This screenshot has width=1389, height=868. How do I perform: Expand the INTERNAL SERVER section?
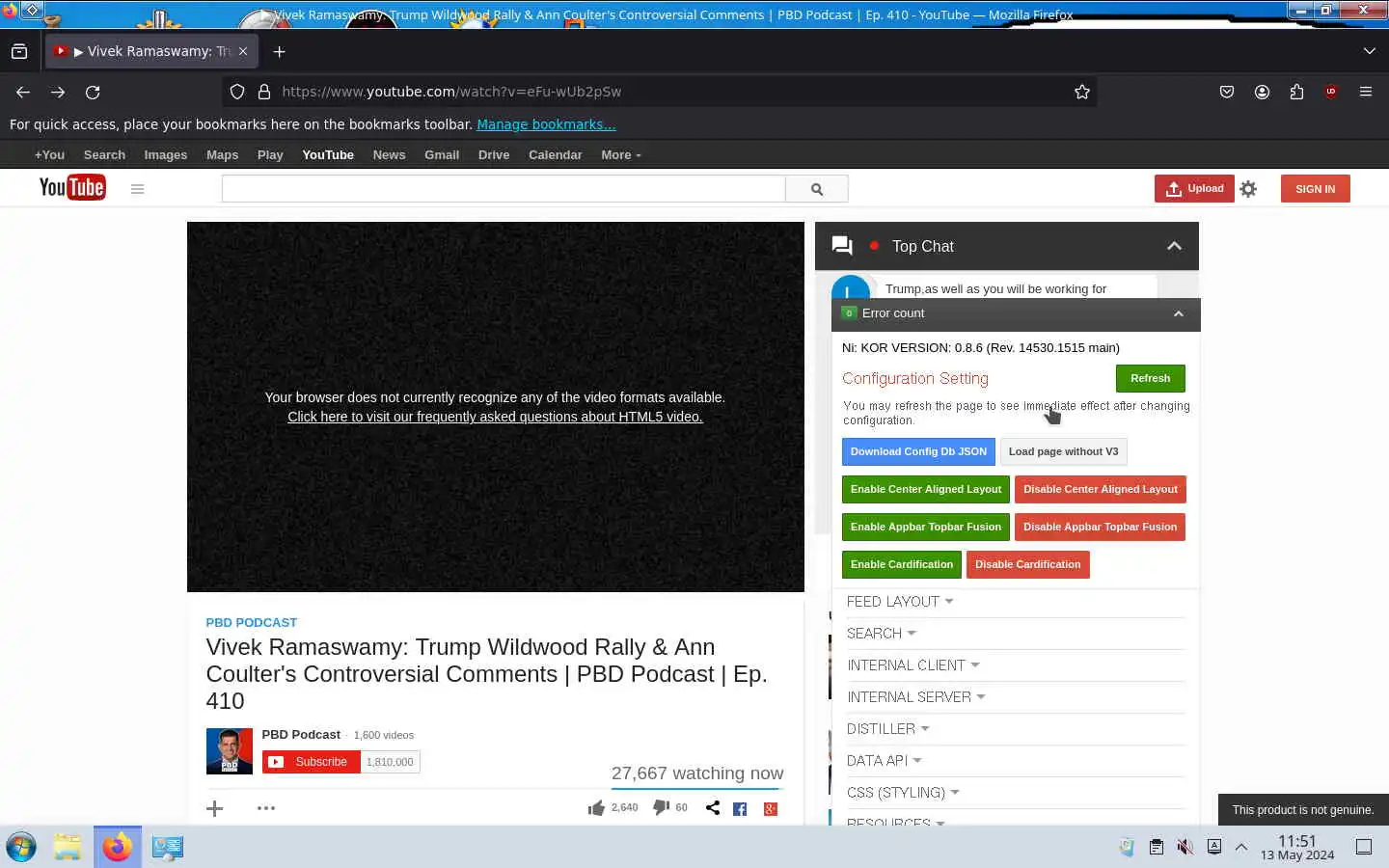pos(916,697)
